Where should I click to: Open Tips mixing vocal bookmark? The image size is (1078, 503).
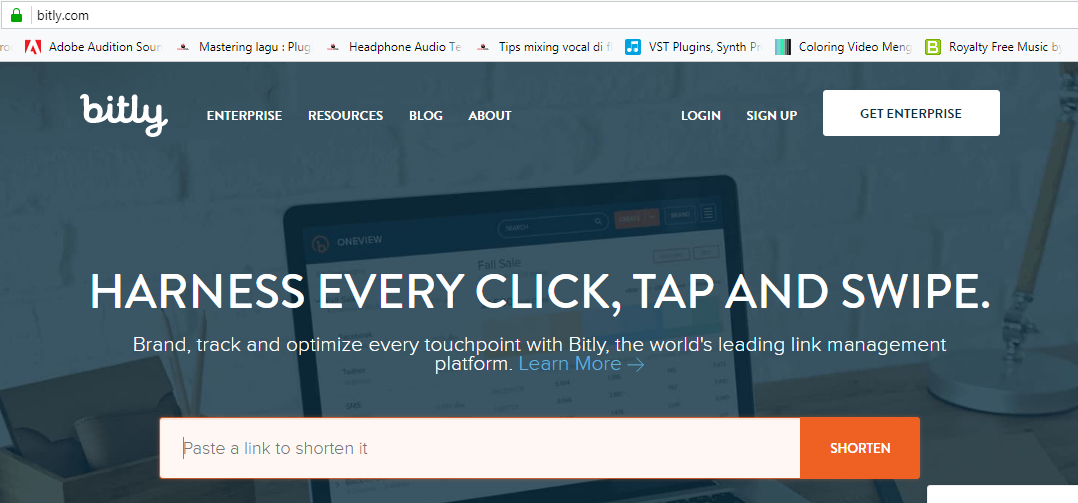click(x=544, y=47)
